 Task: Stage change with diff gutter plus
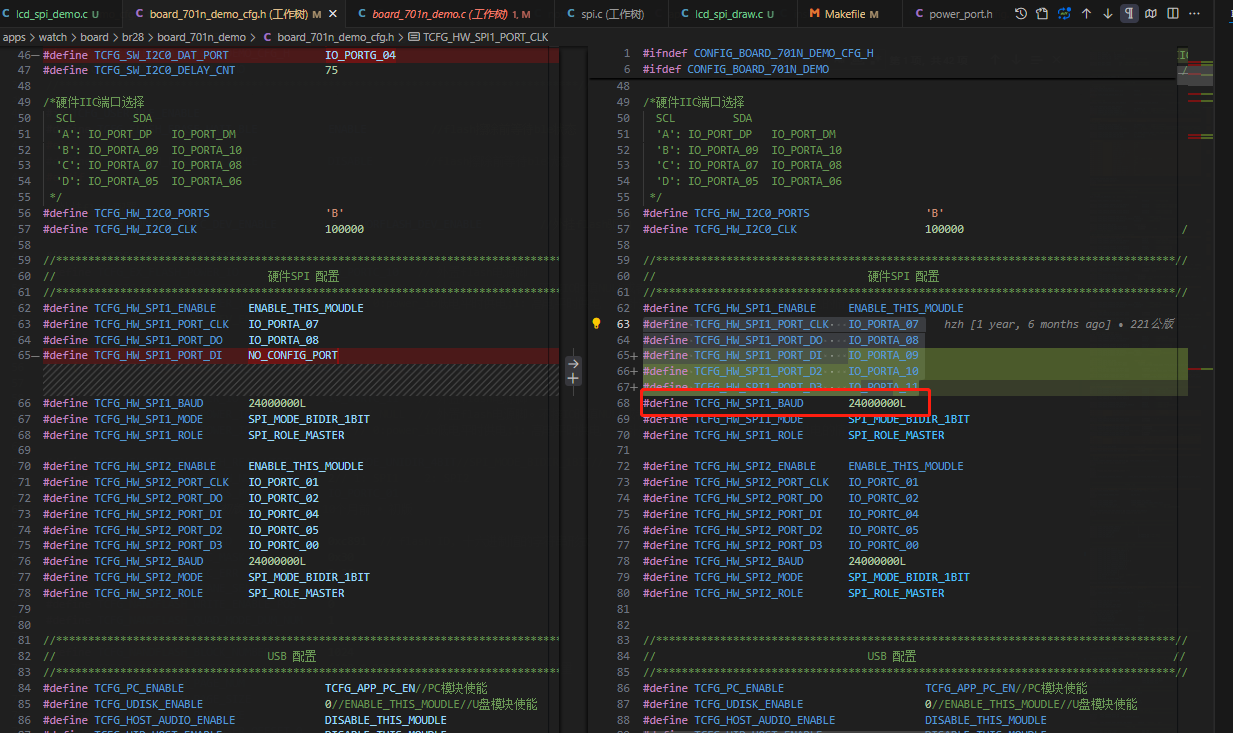[573, 379]
